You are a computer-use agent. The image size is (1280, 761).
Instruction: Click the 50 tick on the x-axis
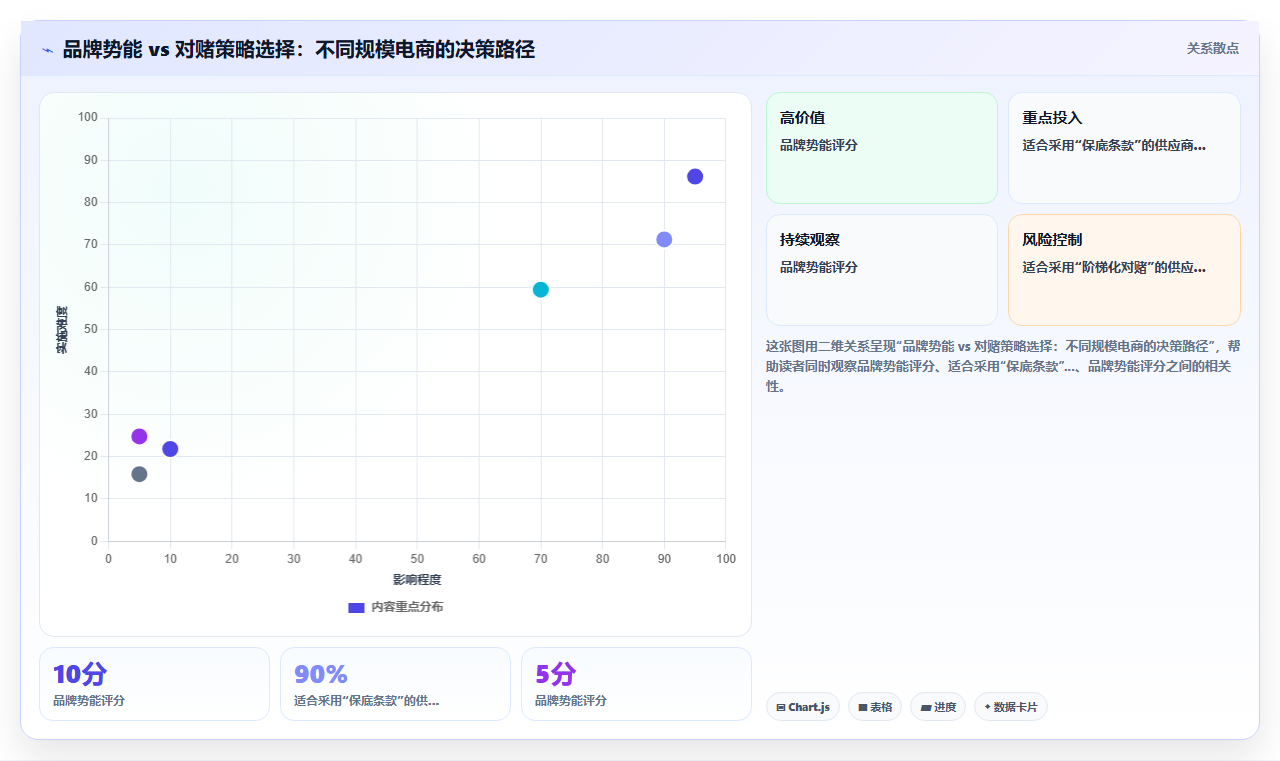(x=417, y=559)
